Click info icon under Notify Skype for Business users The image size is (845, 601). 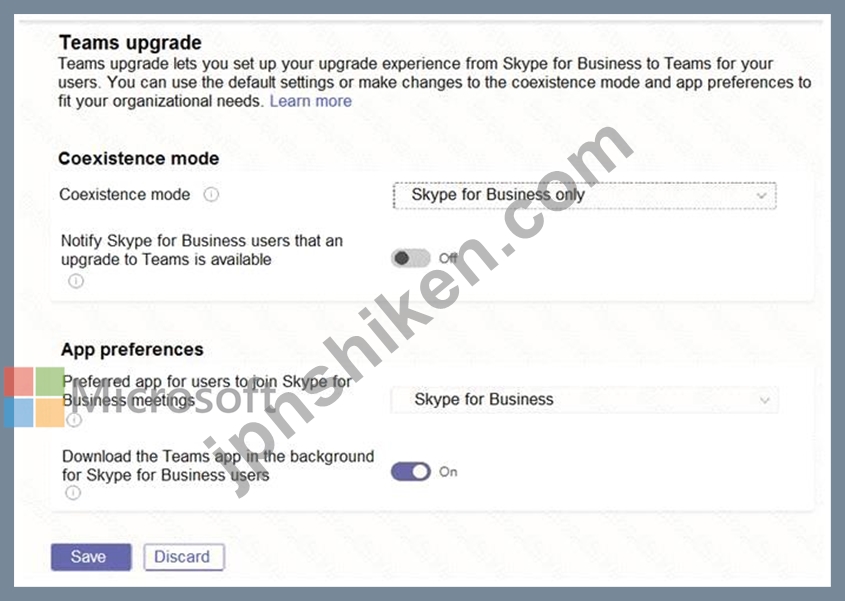pos(76,281)
